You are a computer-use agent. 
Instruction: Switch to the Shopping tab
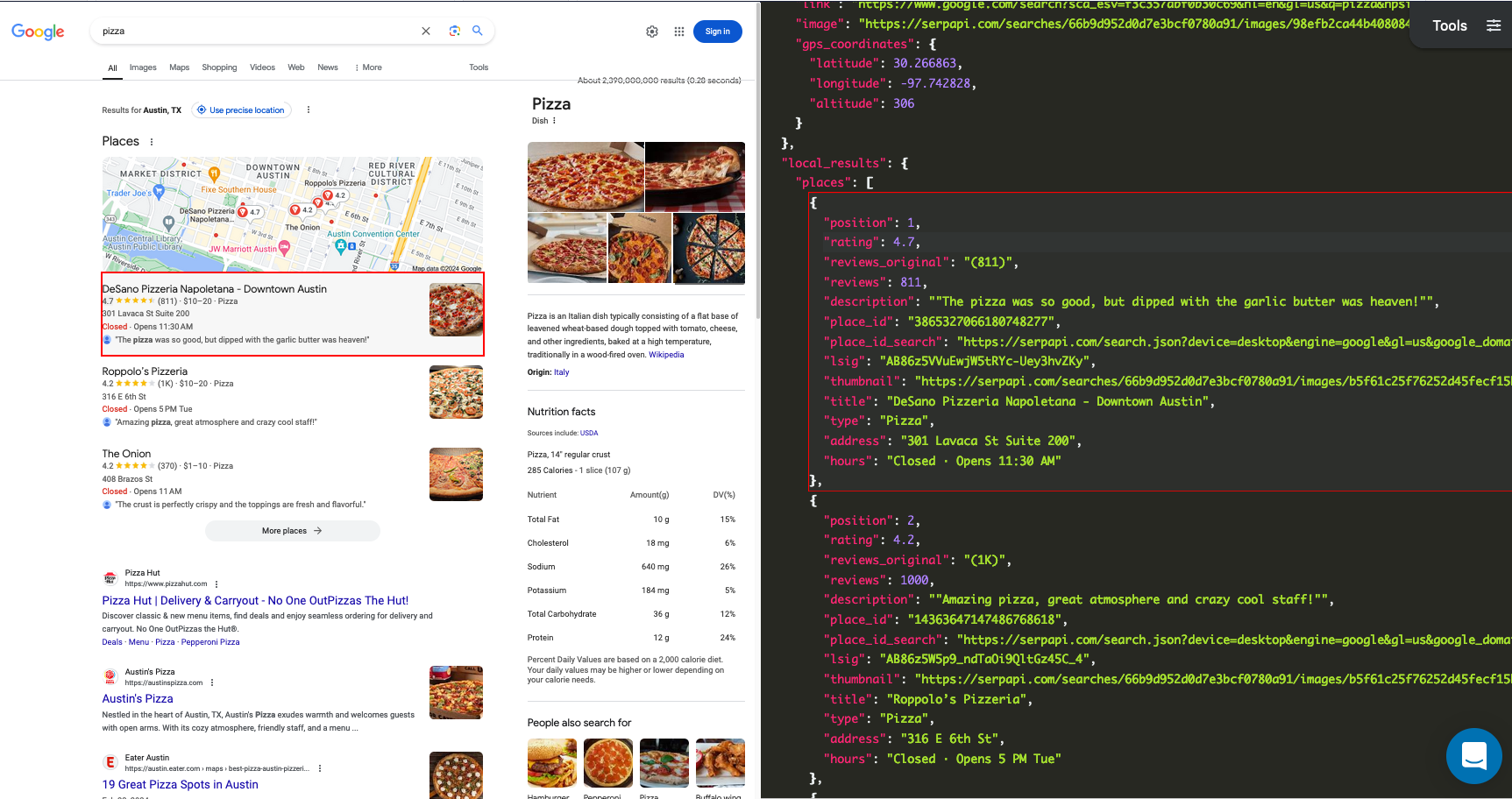coord(219,67)
